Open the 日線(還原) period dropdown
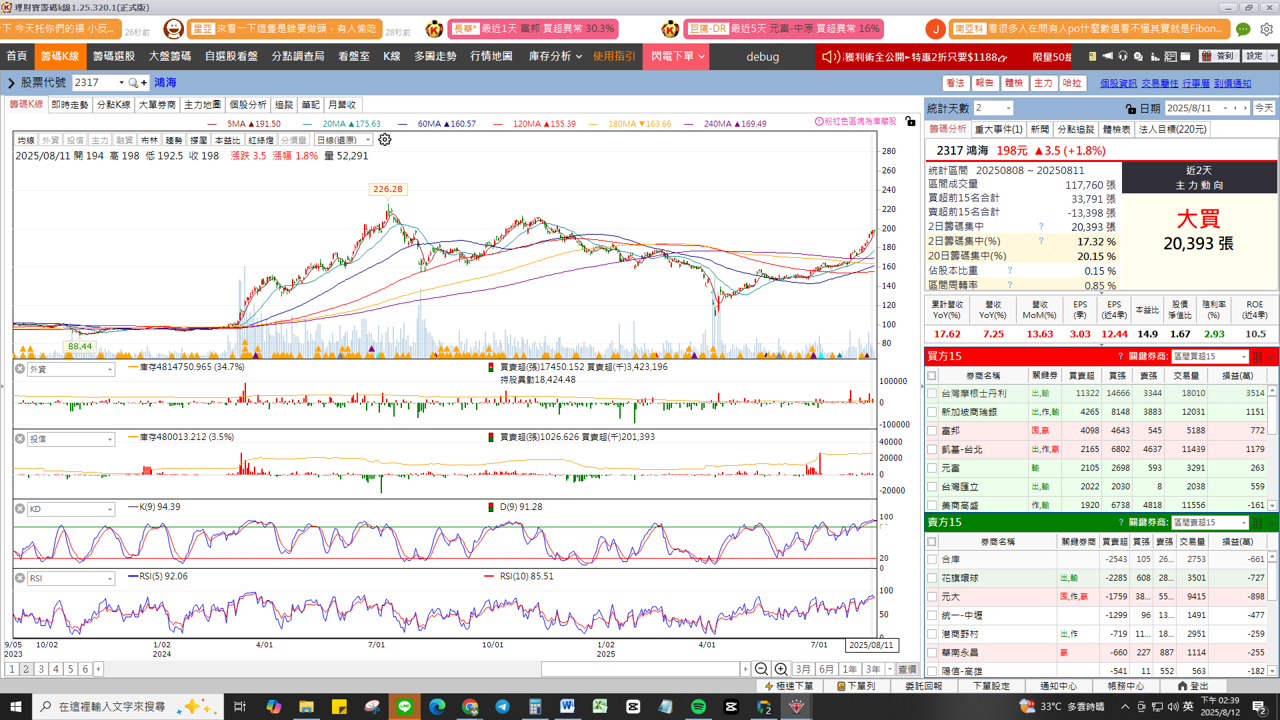The width and height of the screenshot is (1280, 720). [343, 140]
